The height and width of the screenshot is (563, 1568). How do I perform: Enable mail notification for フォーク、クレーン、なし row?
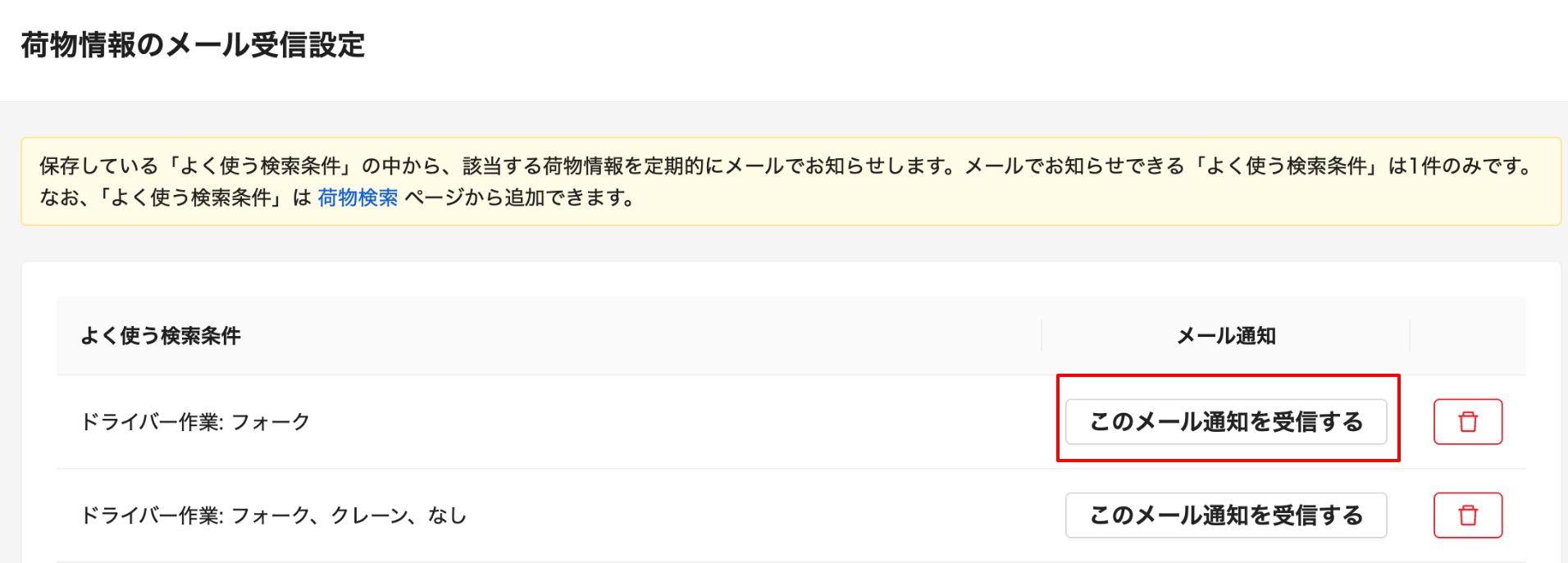(1226, 515)
